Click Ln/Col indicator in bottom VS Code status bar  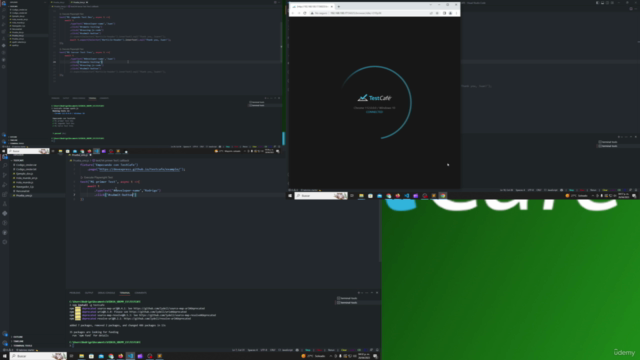[x=238, y=350]
